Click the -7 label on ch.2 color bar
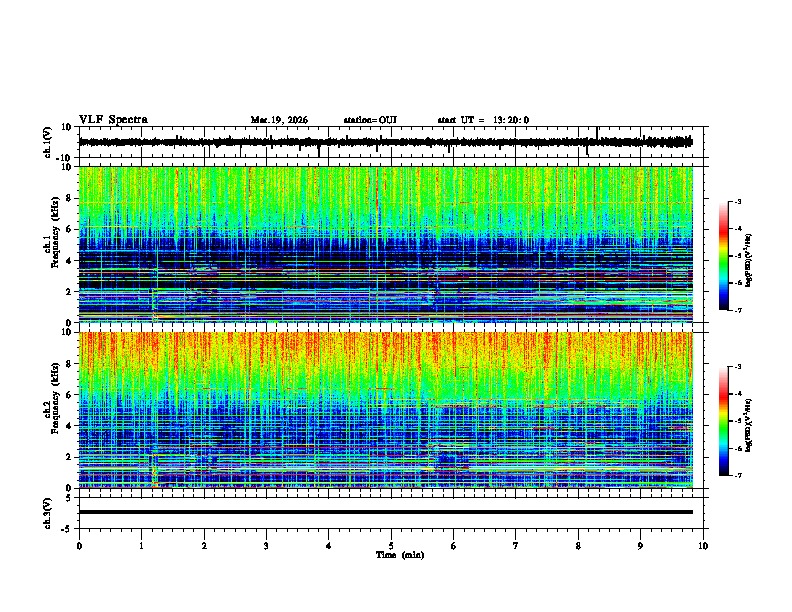Viewport: 792px width, 612px height. point(738,475)
